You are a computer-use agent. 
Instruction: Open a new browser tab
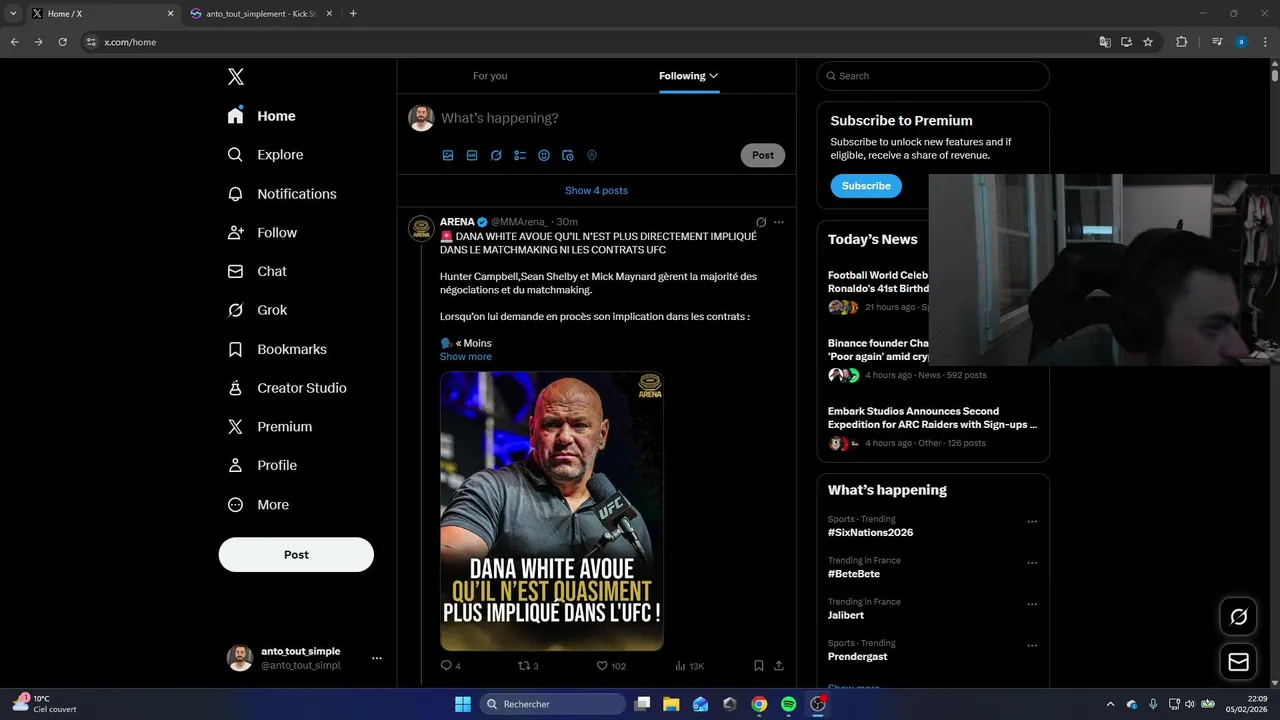[x=353, y=14]
